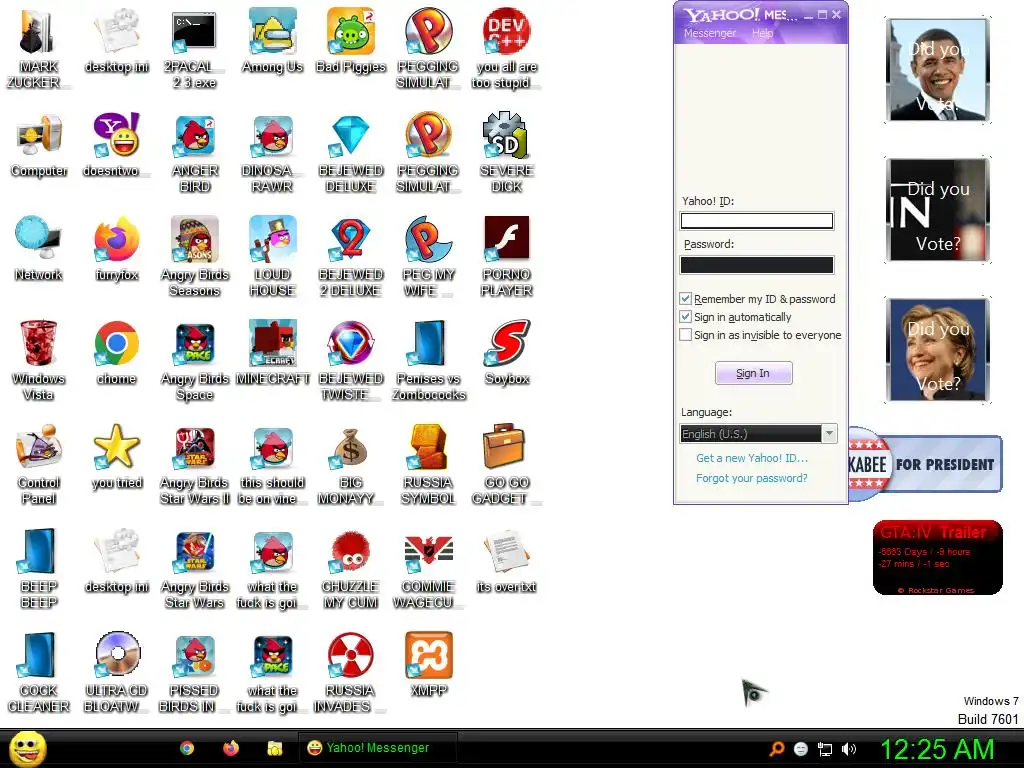Select the MARK ZUCKER desktop icon
Screen dimensions: 1024x768
tap(39, 48)
